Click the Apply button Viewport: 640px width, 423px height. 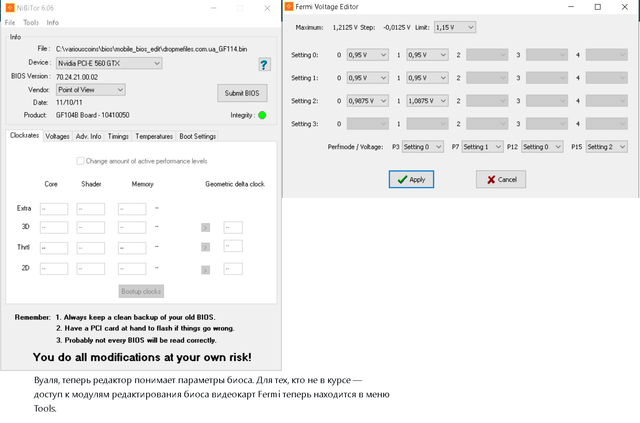tap(411, 180)
